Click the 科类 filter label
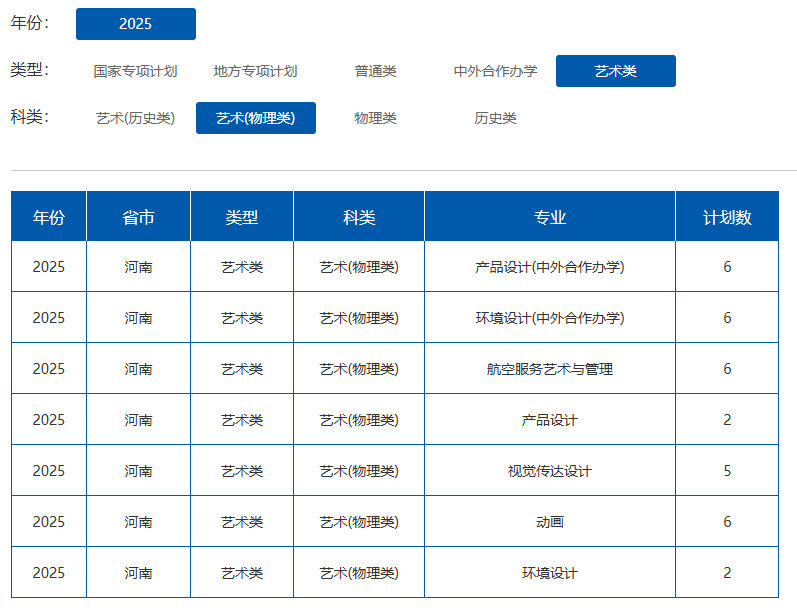This screenshot has width=797, height=610. point(29,116)
